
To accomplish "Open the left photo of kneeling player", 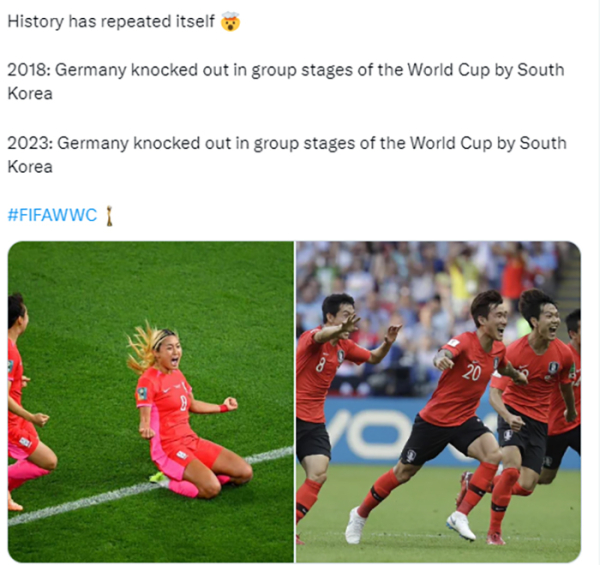I will click(x=151, y=402).
